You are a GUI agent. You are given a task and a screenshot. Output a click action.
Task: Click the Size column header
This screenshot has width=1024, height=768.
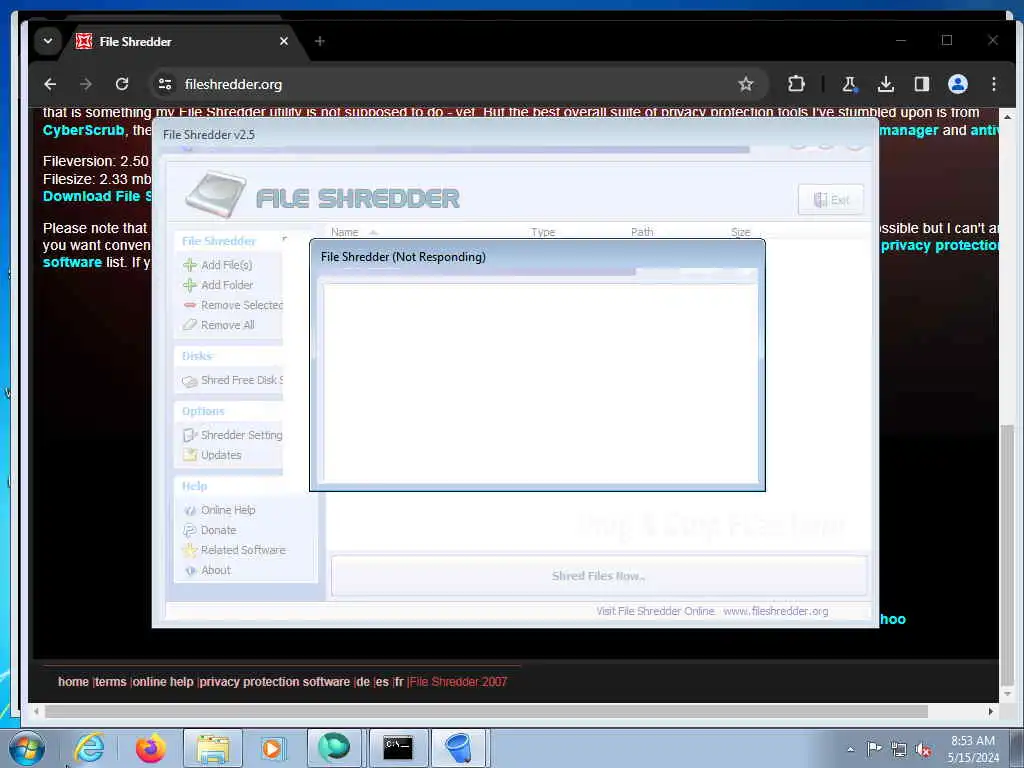741,232
